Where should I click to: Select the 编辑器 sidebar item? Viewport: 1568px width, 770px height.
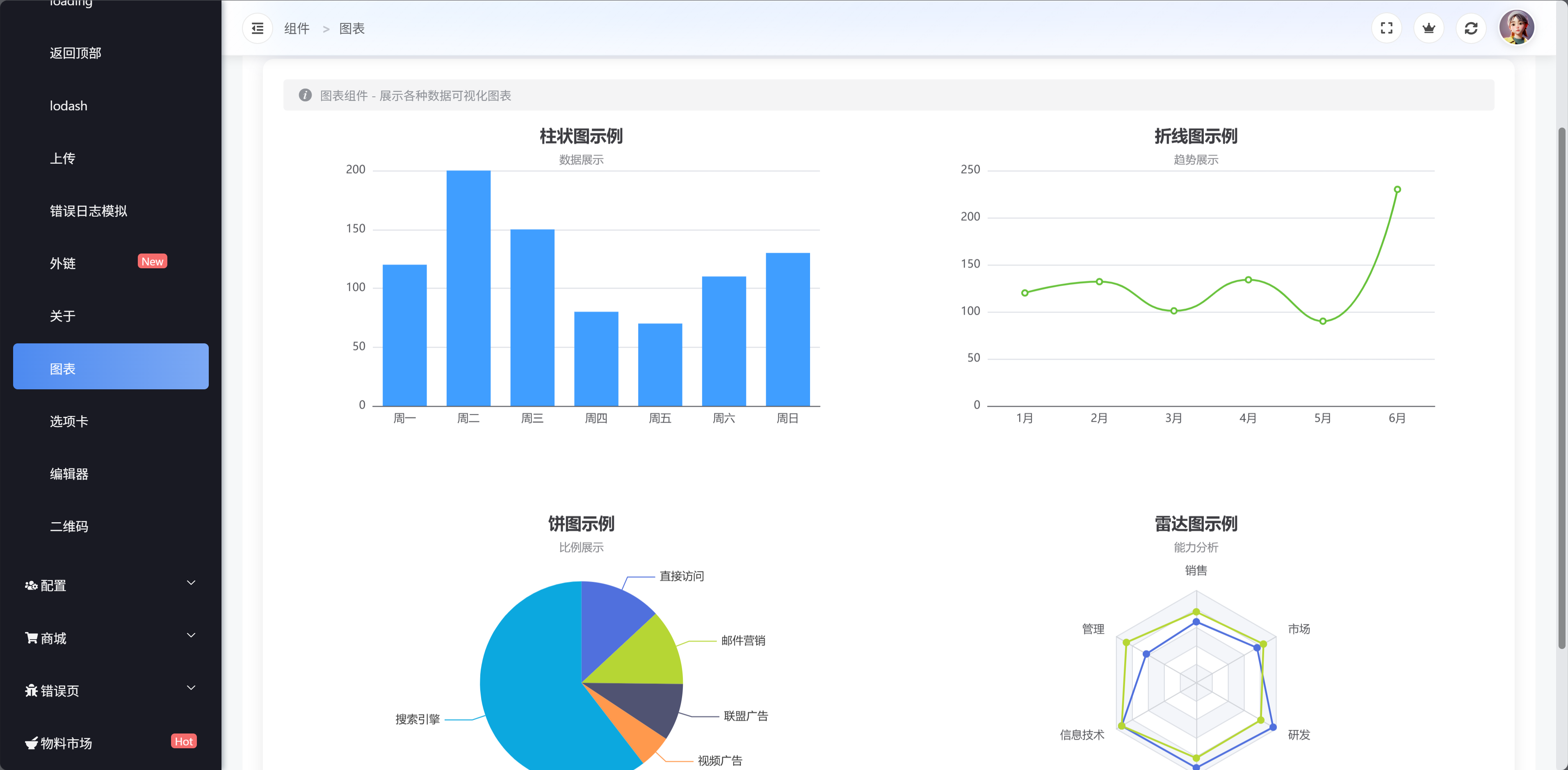(x=69, y=473)
